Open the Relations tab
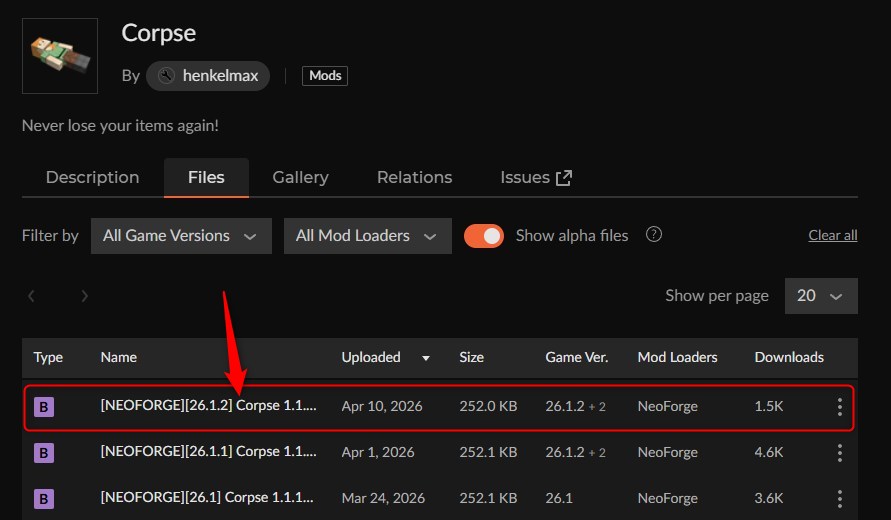This screenshot has height=520, width=891. pos(414,177)
